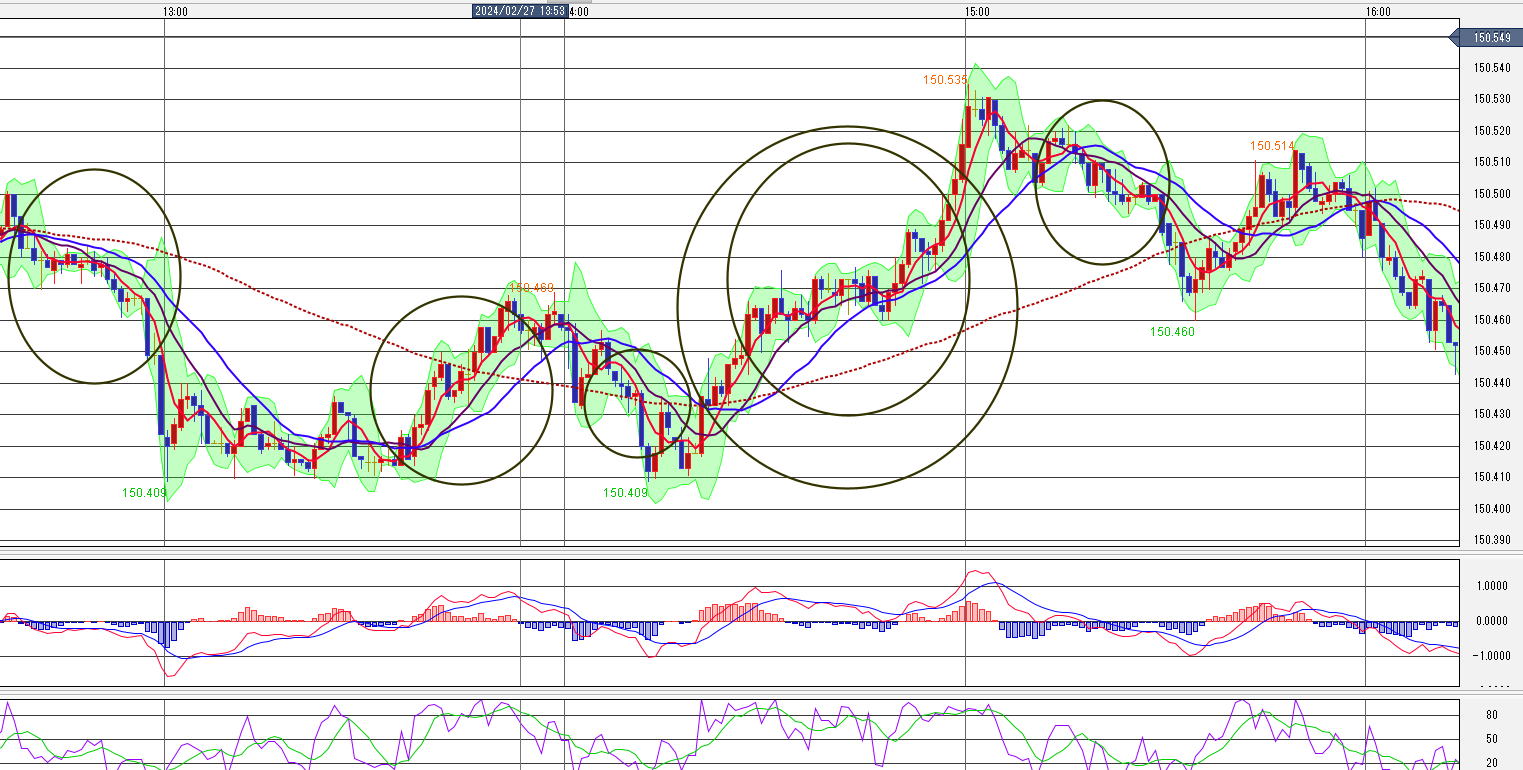Click the green 150.460 low price label
The width and height of the screenshot is (1523, 770).
click(x=1172, y=331)
